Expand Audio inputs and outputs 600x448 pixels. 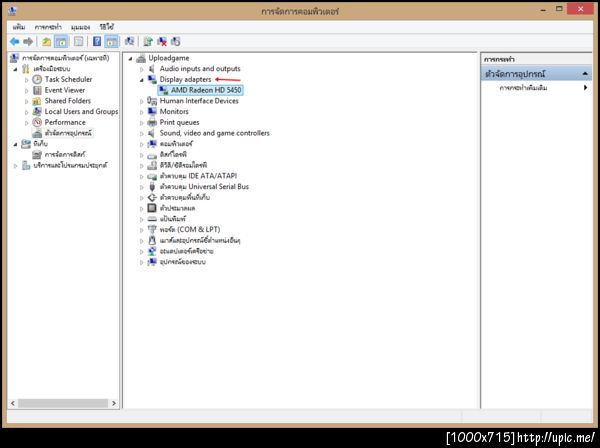(x=141, y=69)
